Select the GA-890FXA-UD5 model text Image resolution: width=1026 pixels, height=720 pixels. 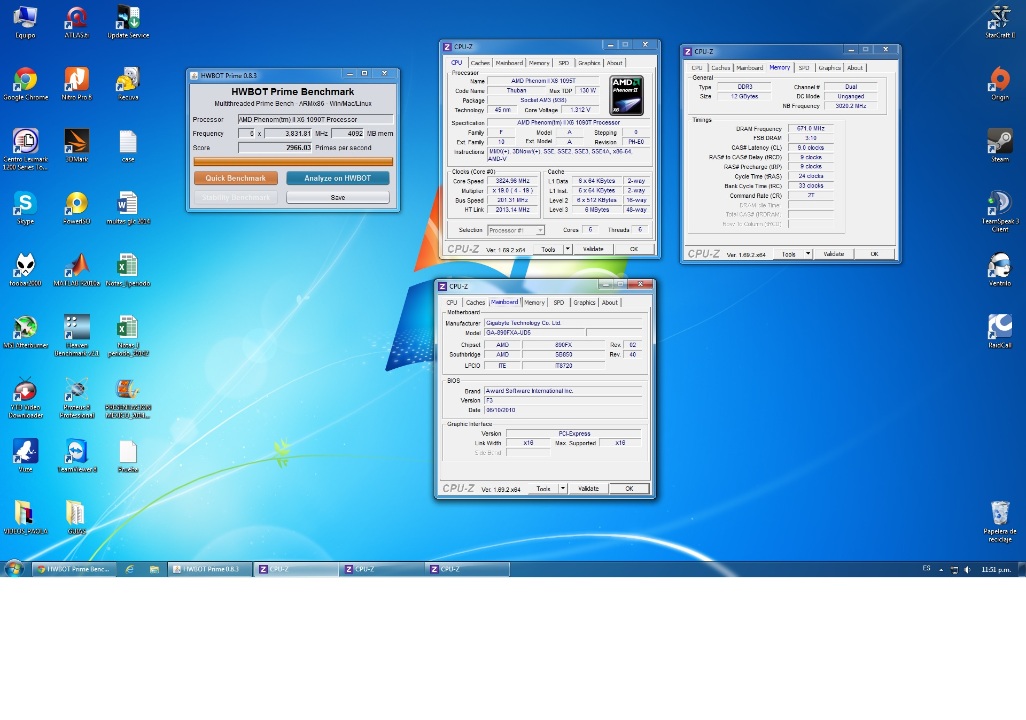pyautogui.click(x=535, y=333)
